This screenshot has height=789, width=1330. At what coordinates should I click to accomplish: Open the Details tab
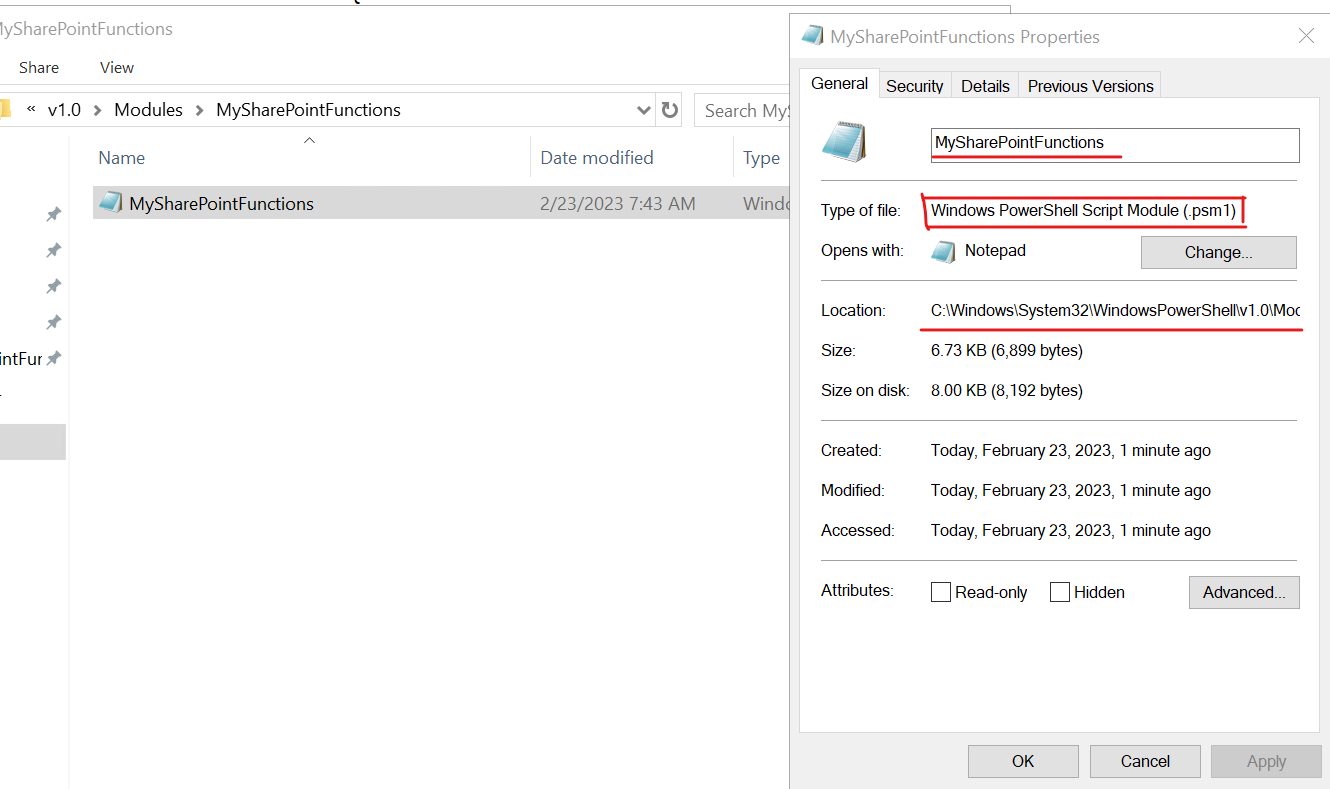(x=985, y=86)
